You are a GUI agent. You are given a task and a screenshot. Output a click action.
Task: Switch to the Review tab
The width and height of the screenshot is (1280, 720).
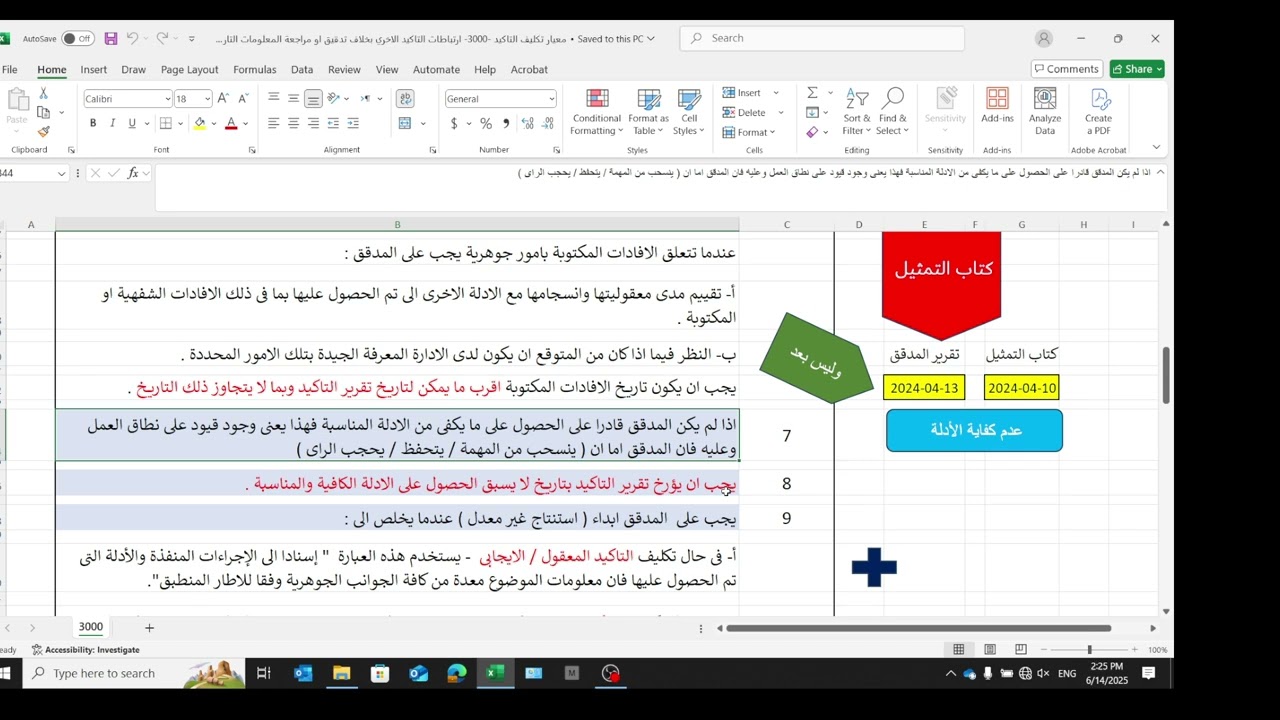click(344, 70)
